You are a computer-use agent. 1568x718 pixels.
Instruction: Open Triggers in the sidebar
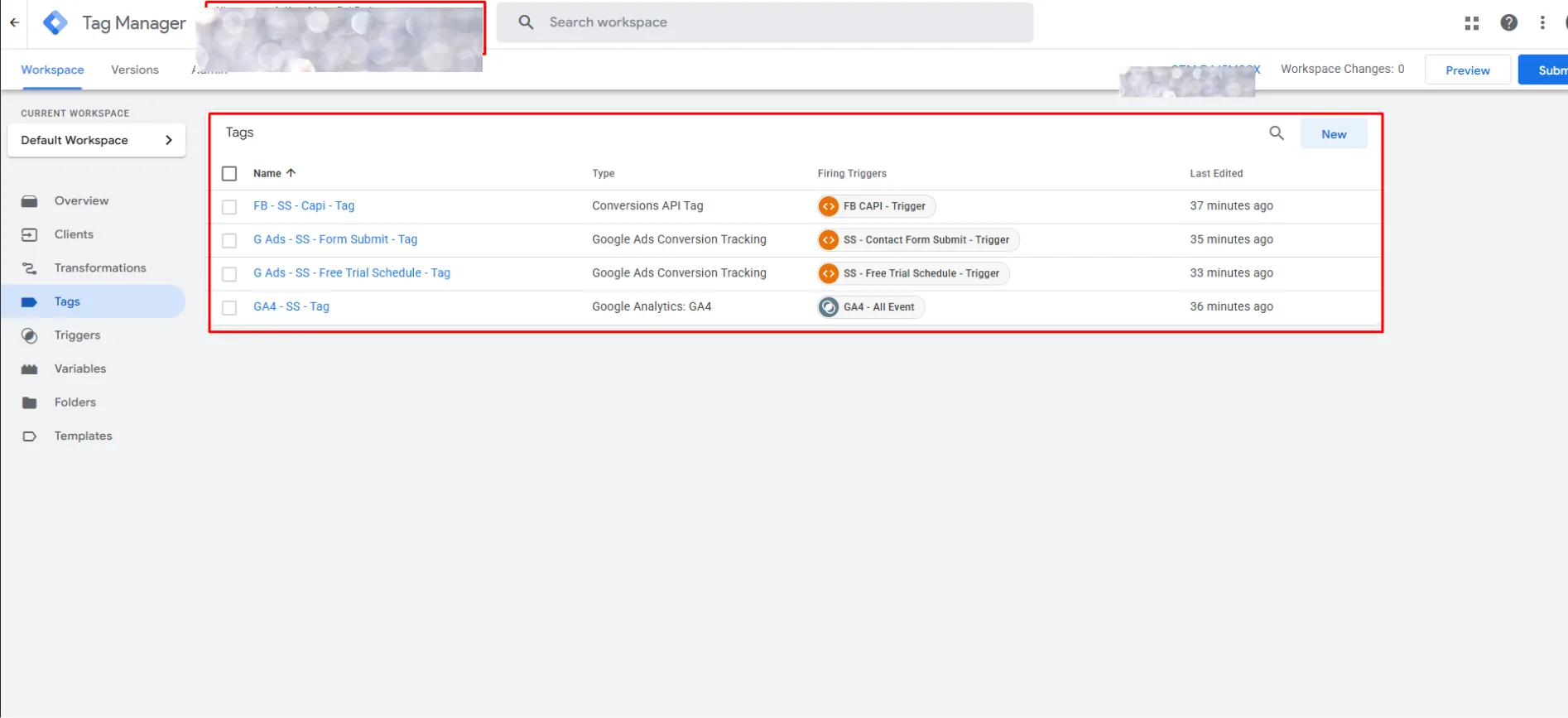(77, 335)
